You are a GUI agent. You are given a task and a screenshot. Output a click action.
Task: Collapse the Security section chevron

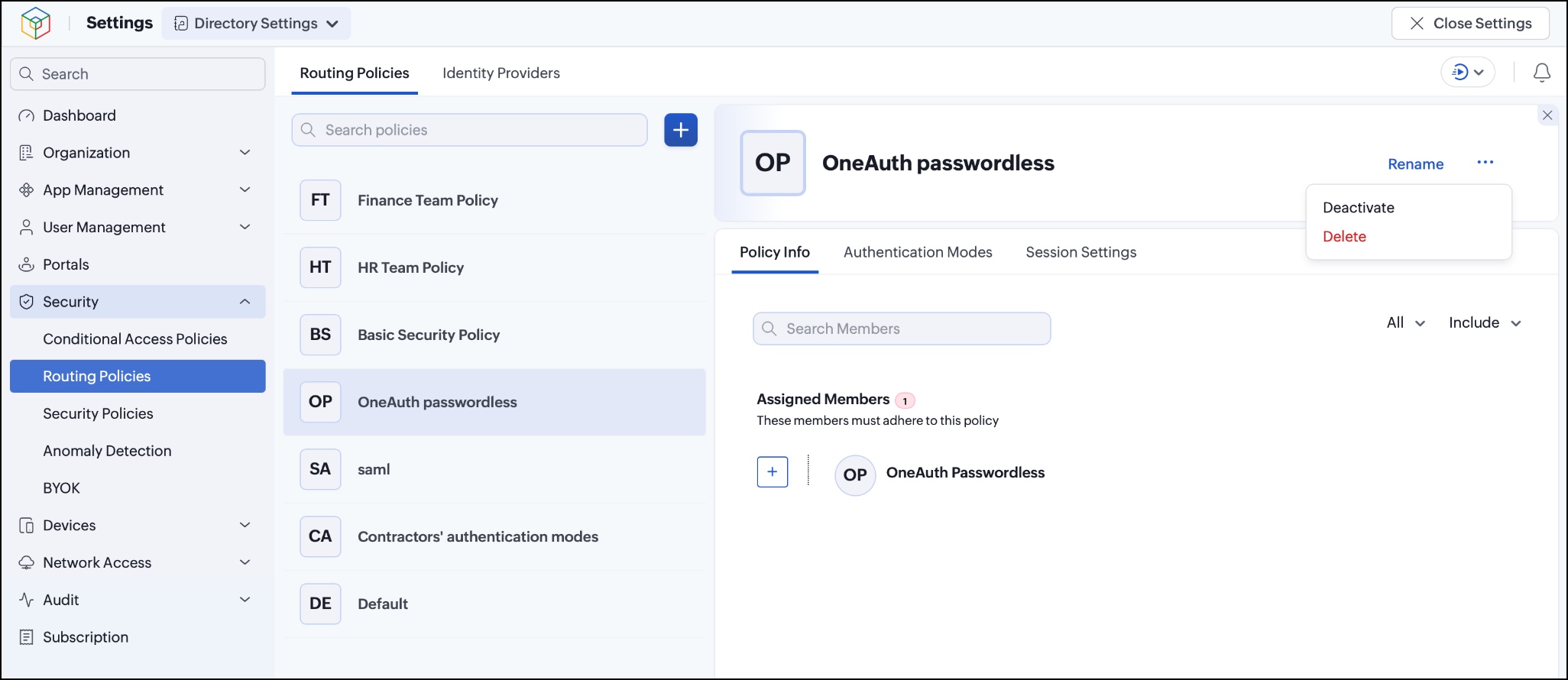tap(245, 302)
